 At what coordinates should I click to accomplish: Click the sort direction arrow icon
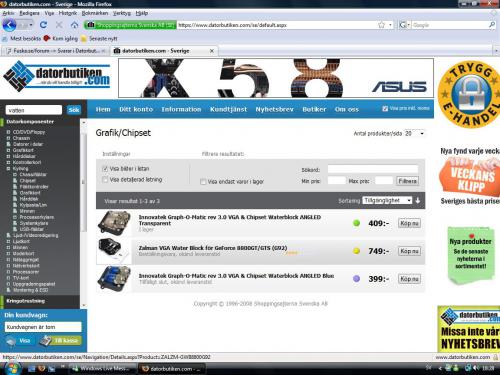(418, 200)
